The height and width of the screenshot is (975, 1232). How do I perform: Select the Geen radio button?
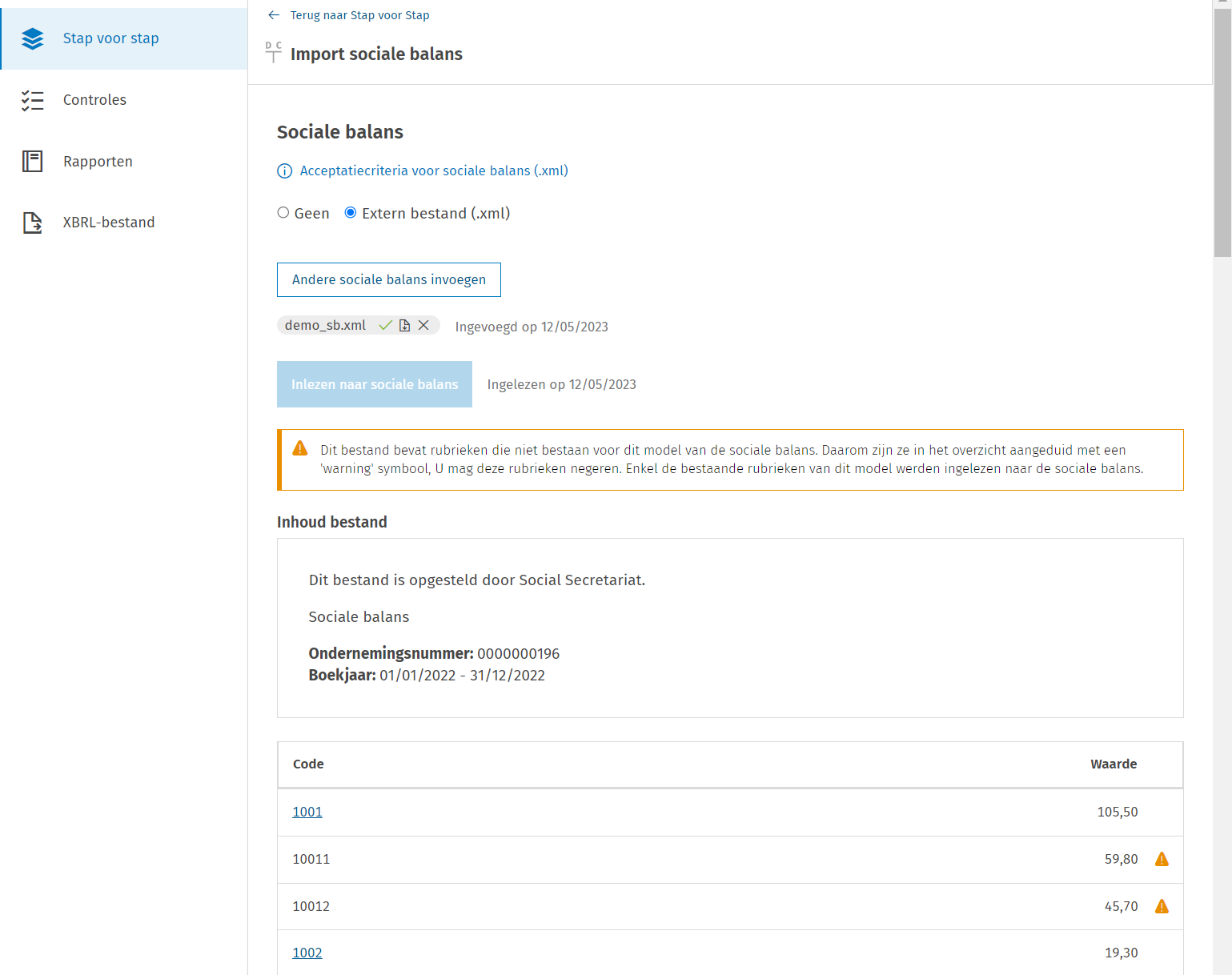(283, 213)
